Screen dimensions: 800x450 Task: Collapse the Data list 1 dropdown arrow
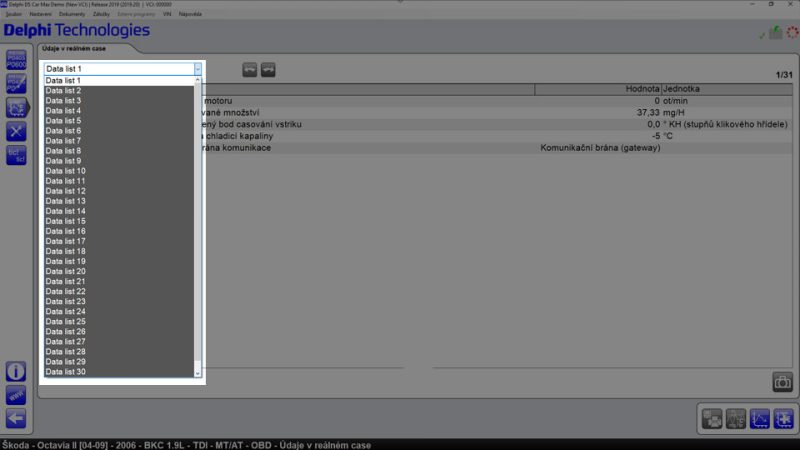tap(198, 69)
